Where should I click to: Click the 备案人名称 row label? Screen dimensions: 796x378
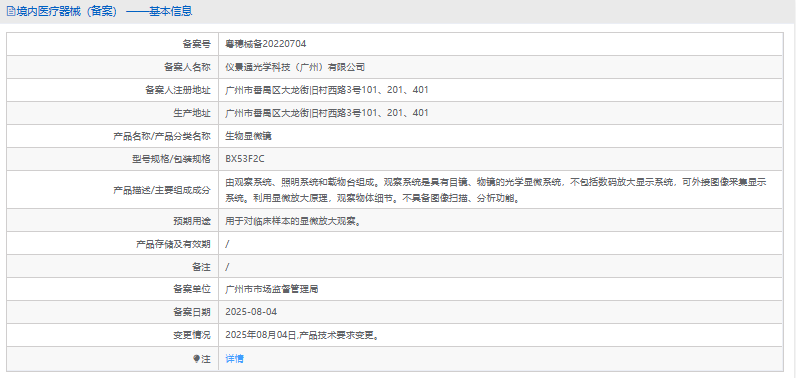(x=187, y=67)
